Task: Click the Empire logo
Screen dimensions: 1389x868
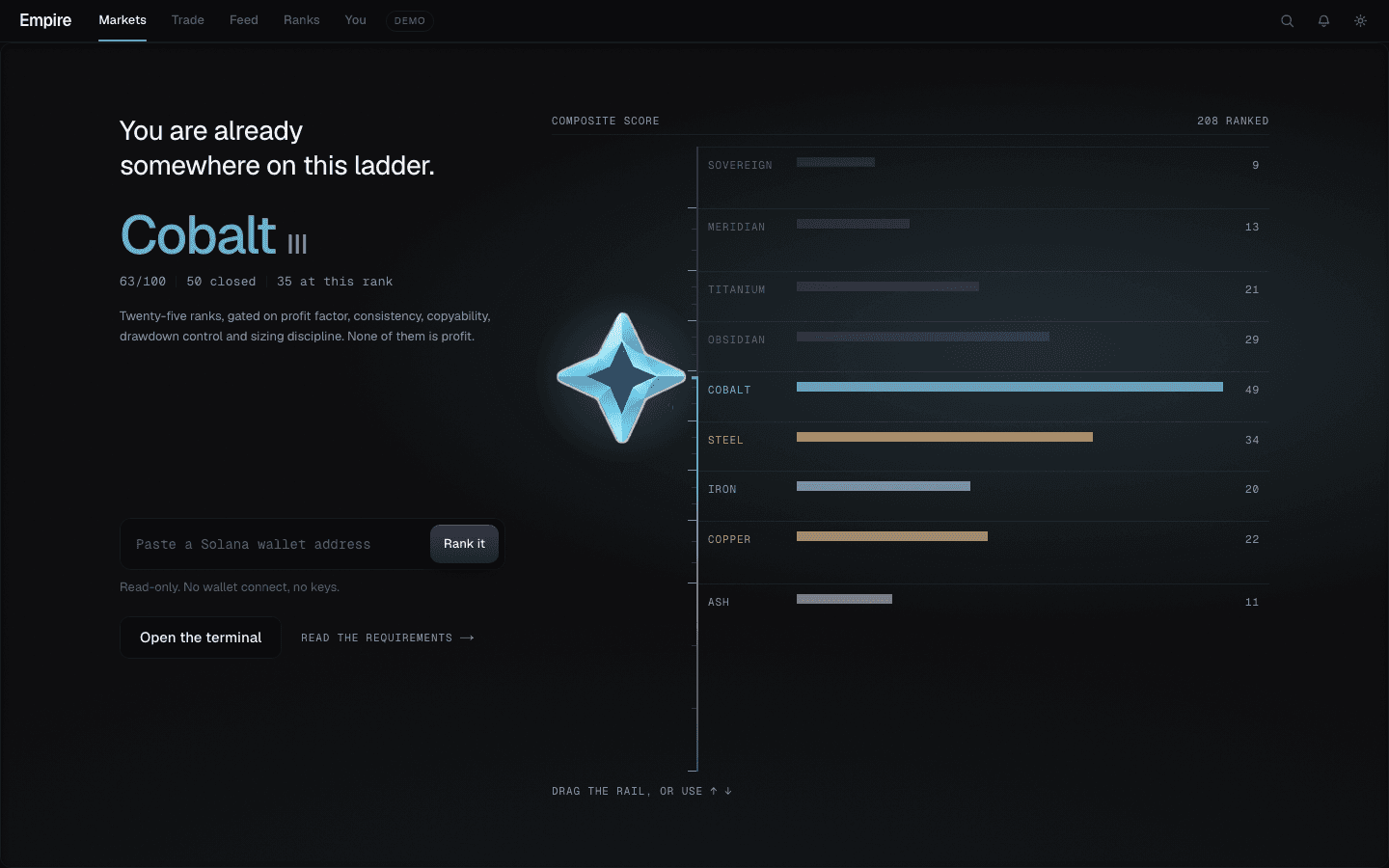Action: [45, 20]
